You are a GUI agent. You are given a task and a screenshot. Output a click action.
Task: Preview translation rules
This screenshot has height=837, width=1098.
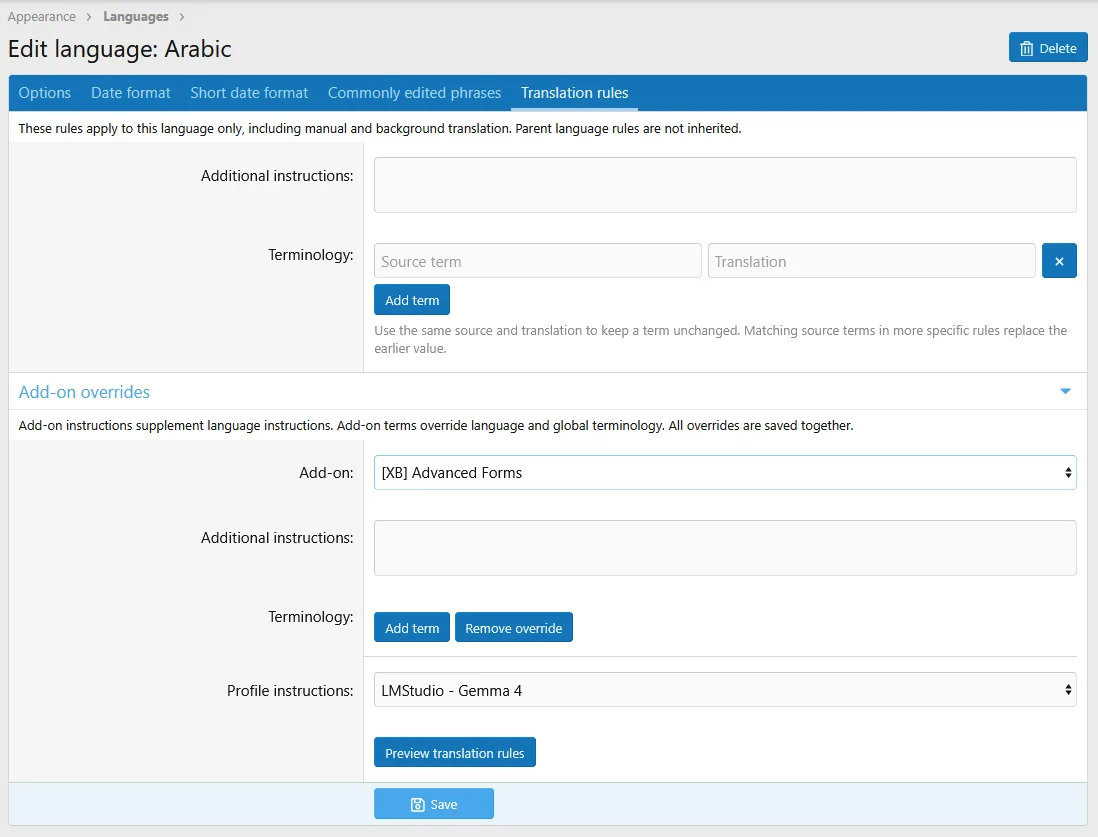pos(454,753)
